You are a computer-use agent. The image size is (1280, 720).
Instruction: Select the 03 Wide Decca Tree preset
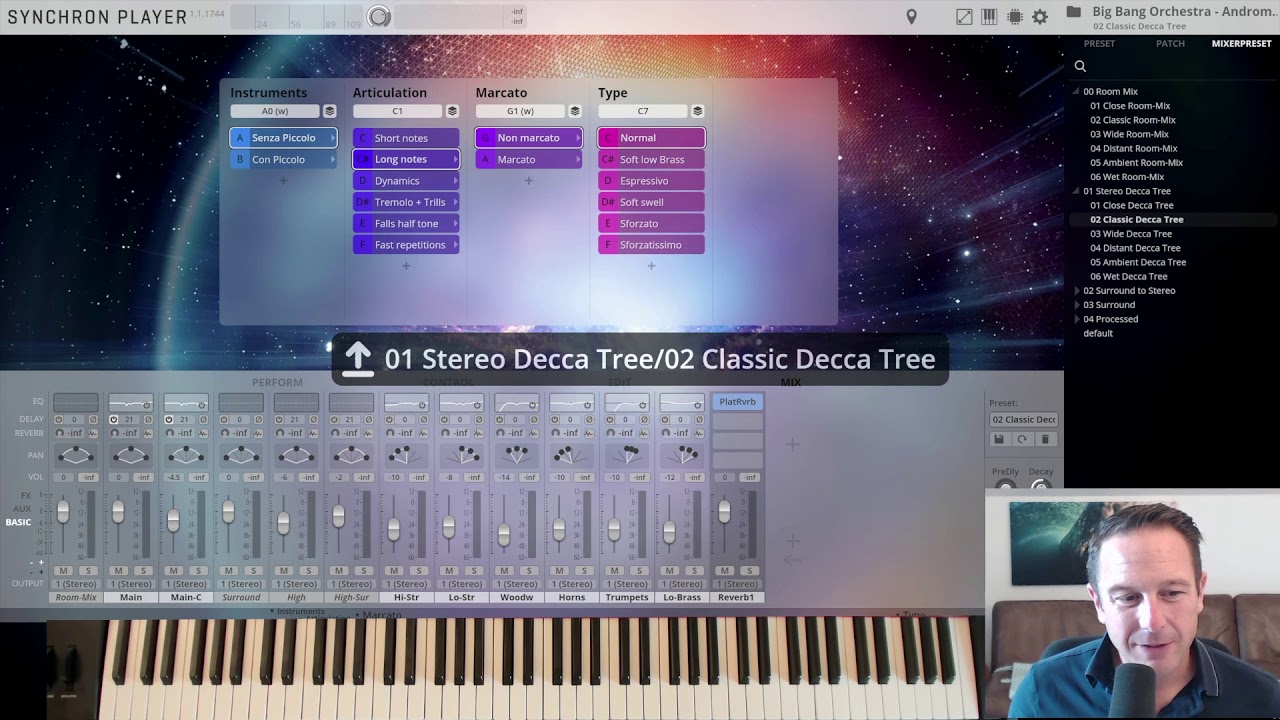1131,234
